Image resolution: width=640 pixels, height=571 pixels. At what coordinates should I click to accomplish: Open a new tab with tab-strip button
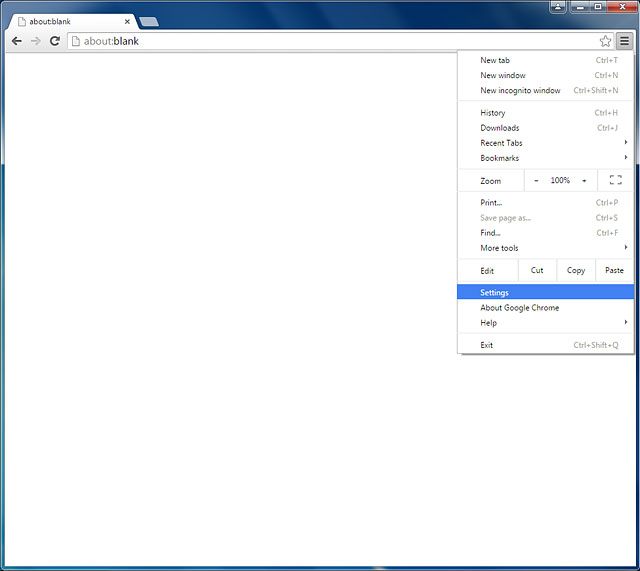click(148, 21)
